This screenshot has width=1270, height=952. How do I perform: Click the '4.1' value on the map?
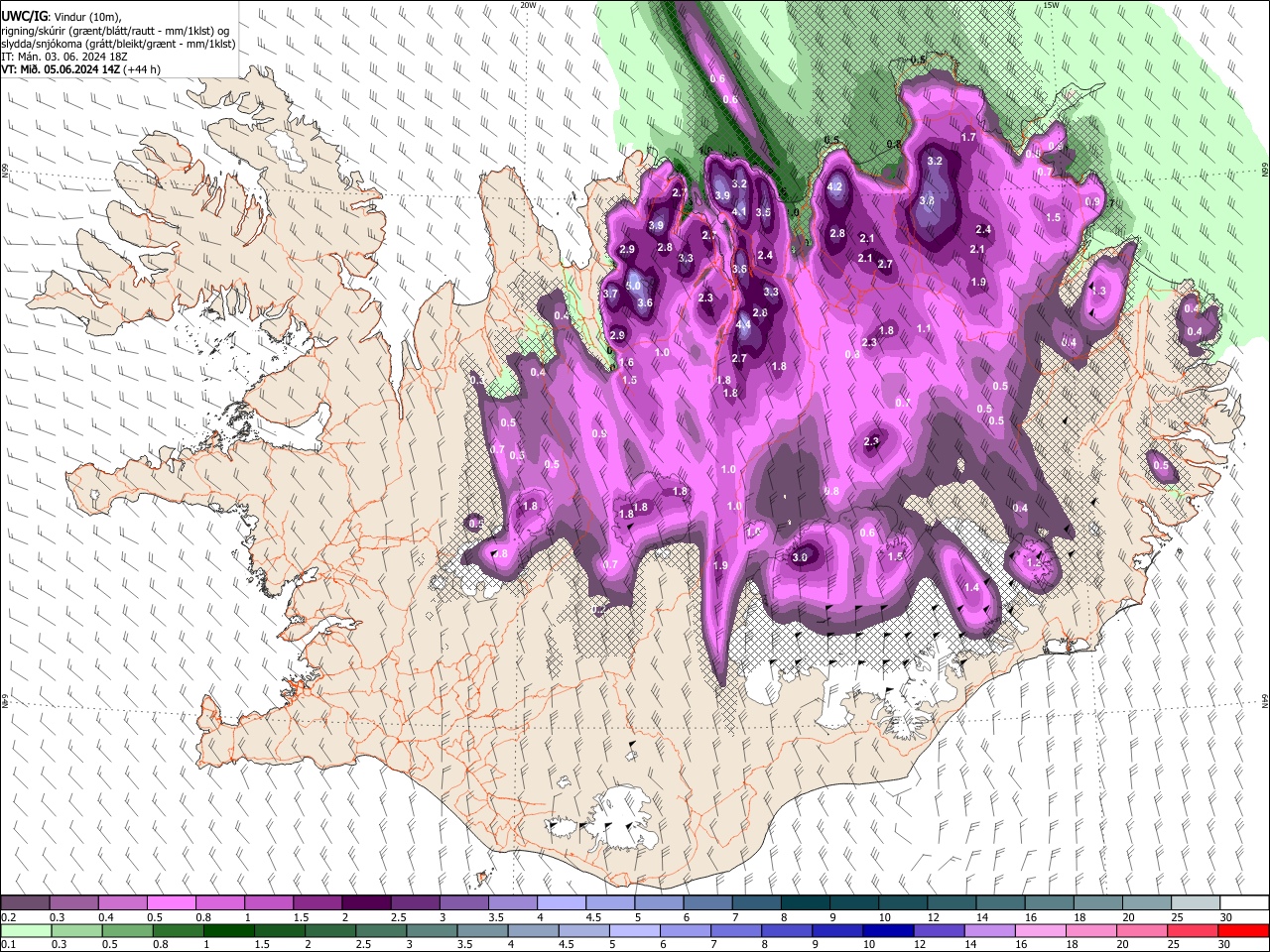[739, 211]
